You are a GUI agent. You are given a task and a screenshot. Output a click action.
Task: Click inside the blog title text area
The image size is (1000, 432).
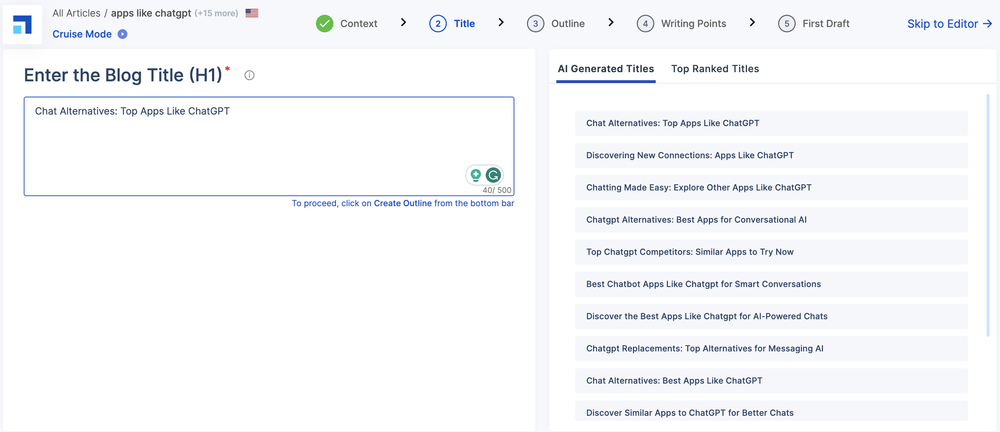tap(269, 146)
